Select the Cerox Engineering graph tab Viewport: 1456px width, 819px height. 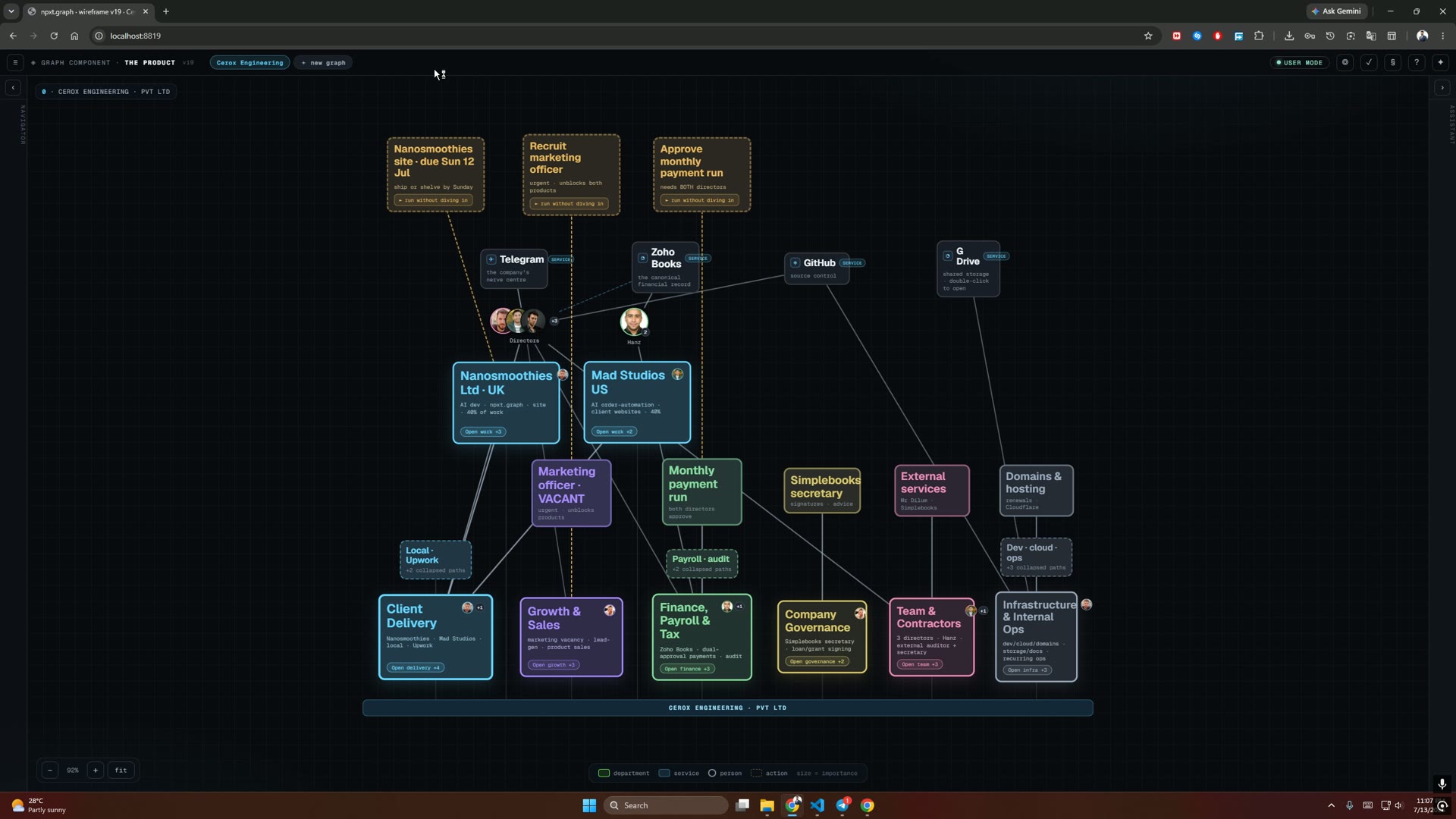click(249, 63)
